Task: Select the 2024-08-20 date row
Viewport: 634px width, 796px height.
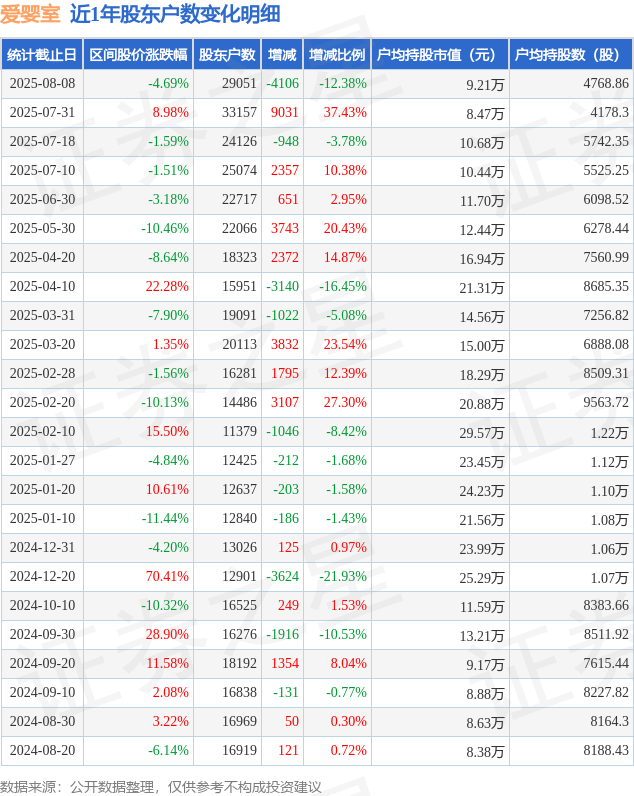Action: tap(42, 751)
